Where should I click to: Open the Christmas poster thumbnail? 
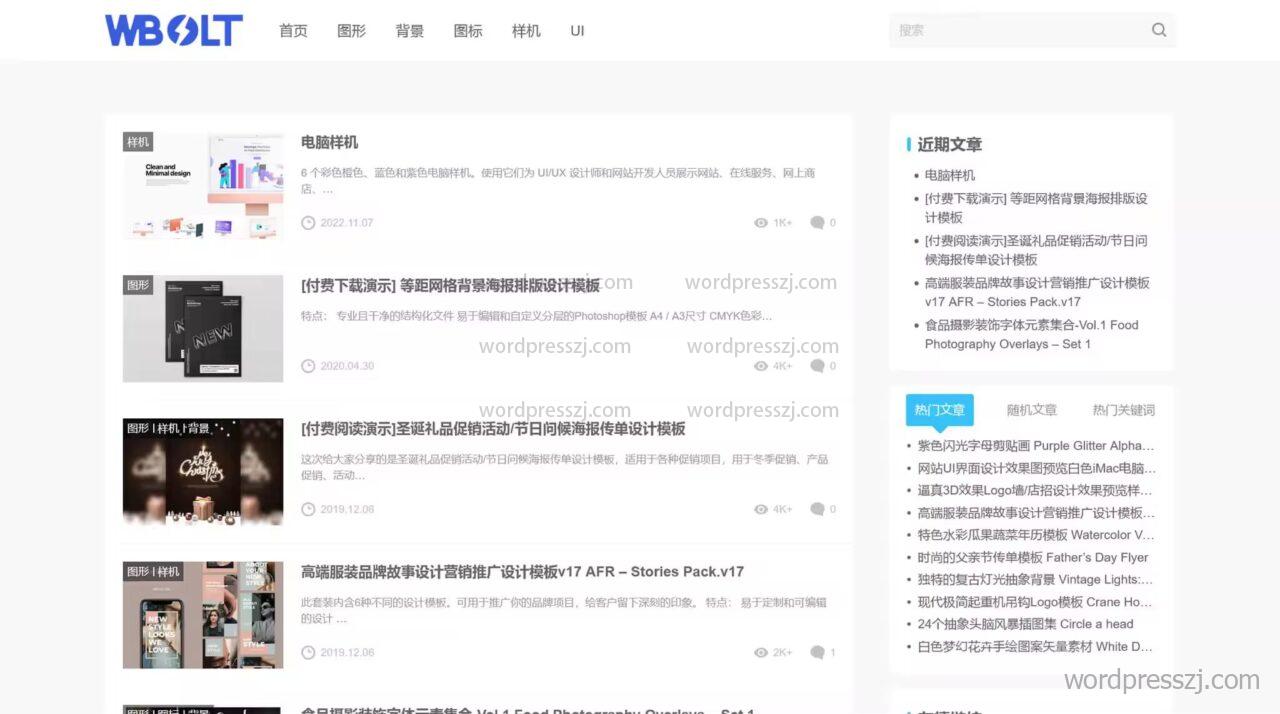[x=203, y=472]
